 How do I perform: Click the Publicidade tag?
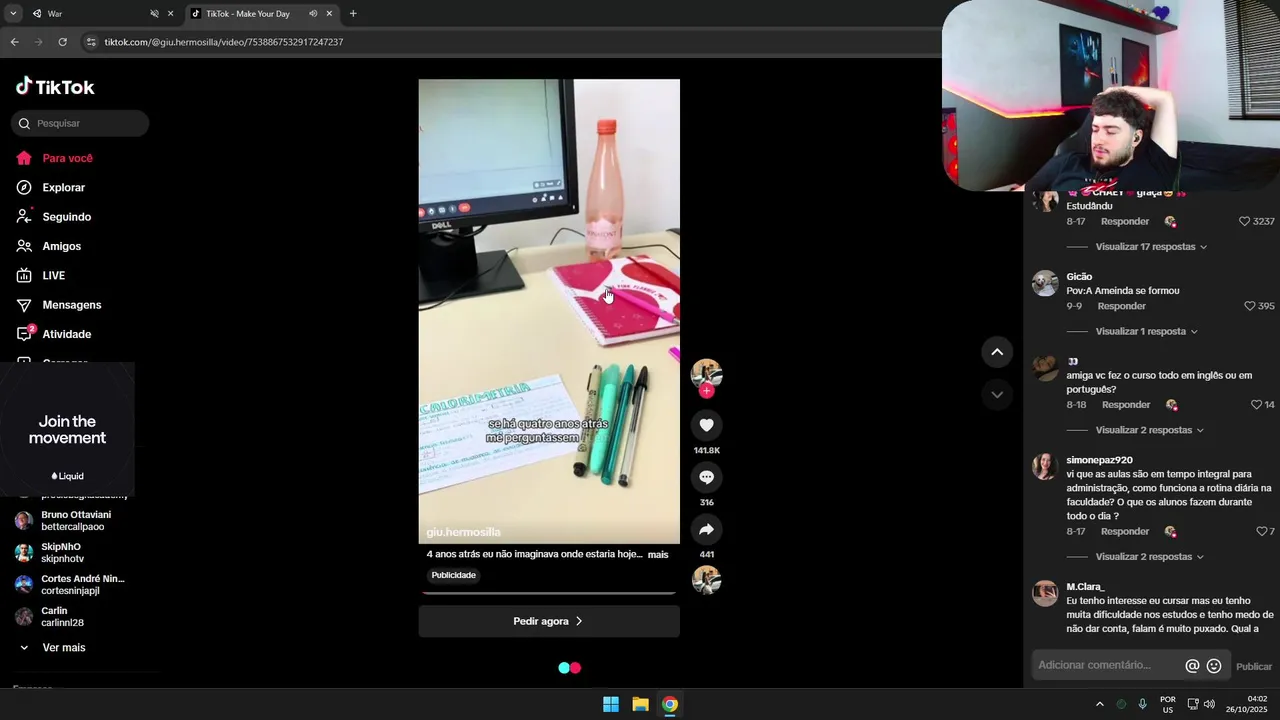(454, 575)
